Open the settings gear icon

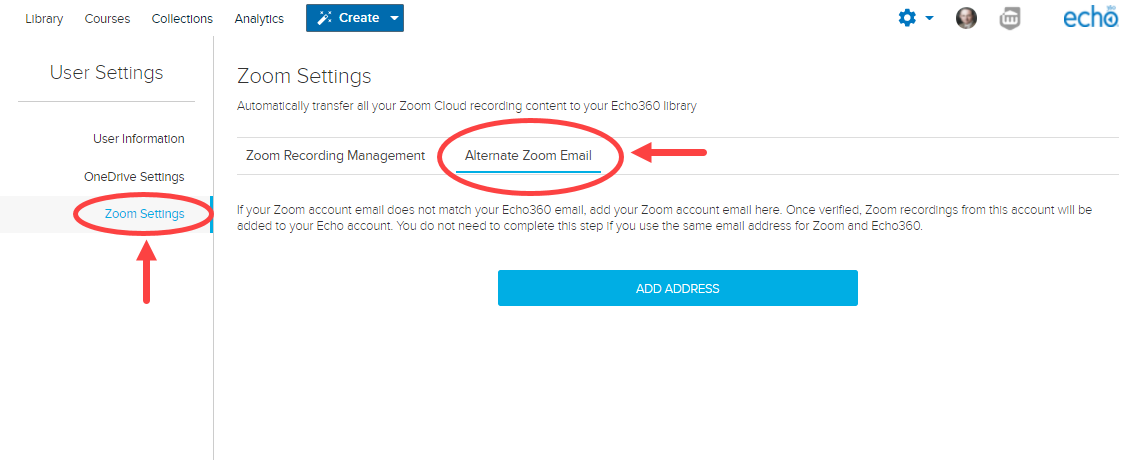click(x=907, y=18)
